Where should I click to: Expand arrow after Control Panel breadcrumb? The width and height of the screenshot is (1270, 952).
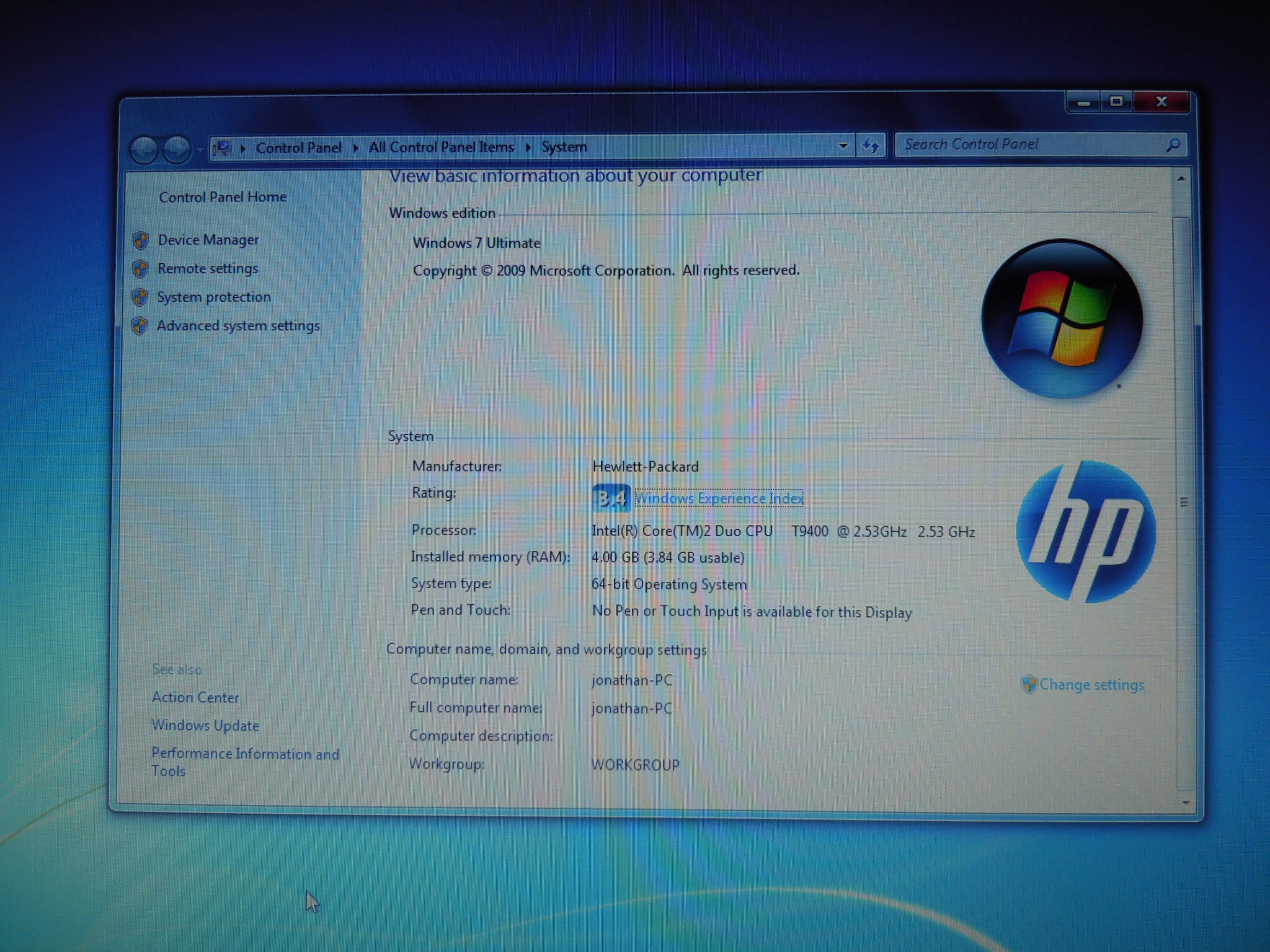[x=356, y=148]
